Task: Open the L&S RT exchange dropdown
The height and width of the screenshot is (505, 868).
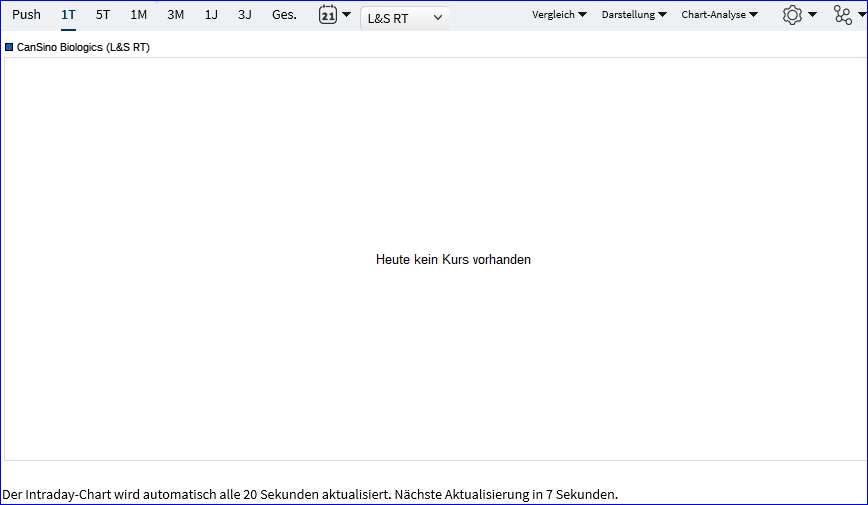Action: point(405,18)
